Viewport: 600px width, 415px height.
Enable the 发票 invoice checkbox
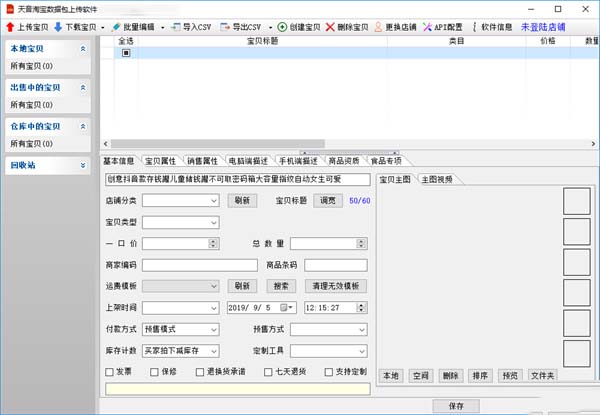[x=109, y=372]
